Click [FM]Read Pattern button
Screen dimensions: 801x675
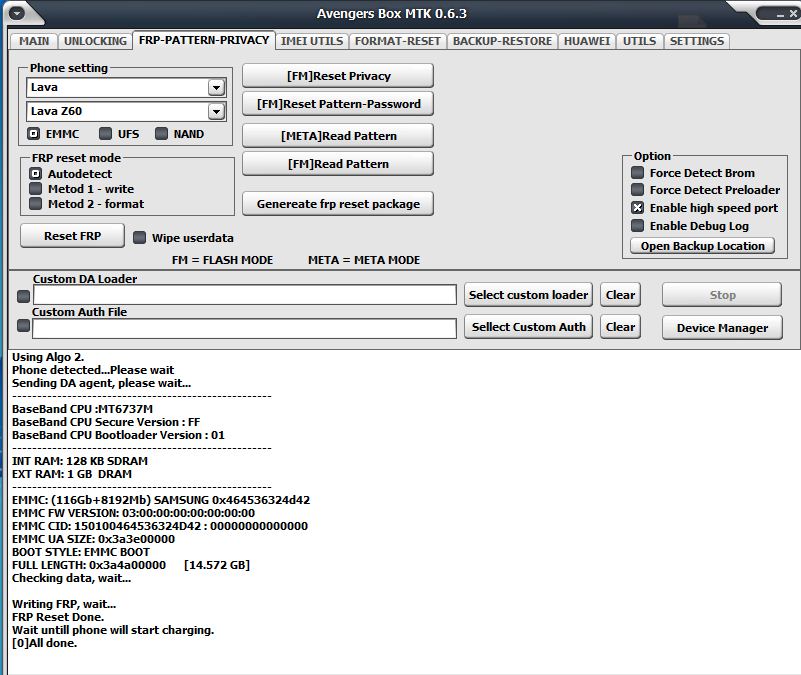338,164
